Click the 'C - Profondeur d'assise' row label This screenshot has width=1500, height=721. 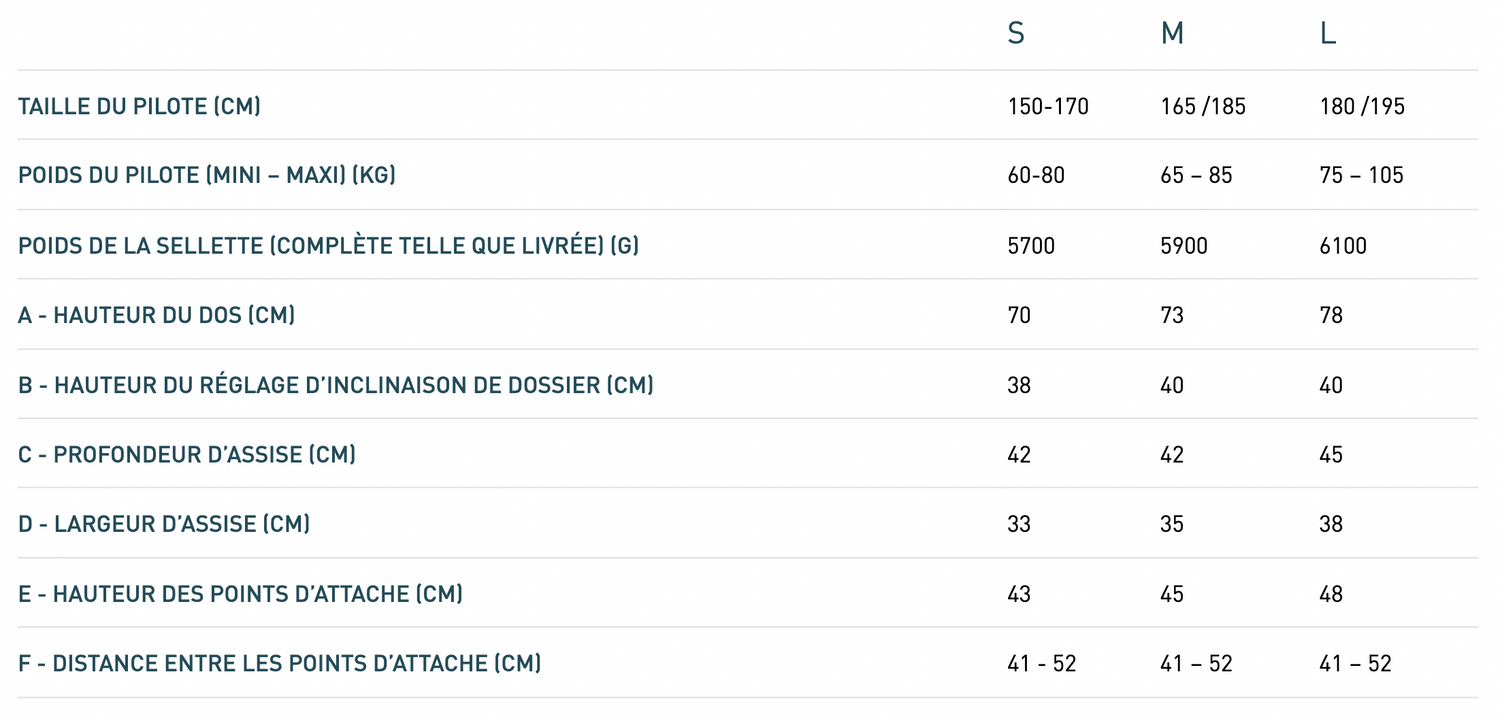point(187,455)
